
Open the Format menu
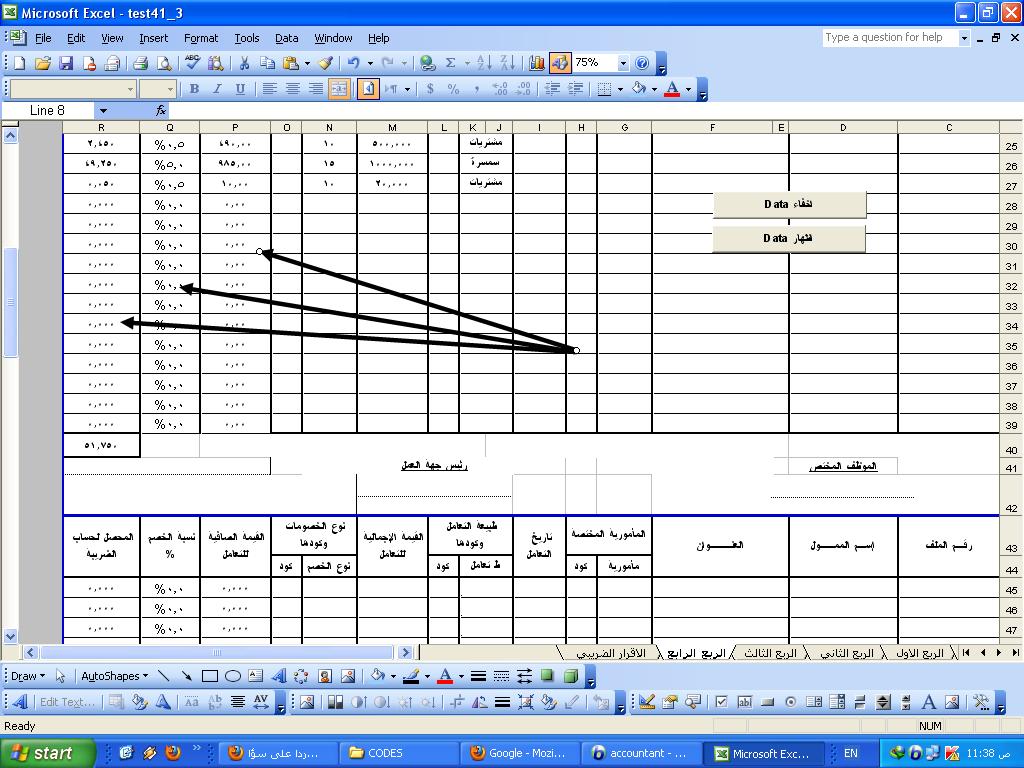200,39
